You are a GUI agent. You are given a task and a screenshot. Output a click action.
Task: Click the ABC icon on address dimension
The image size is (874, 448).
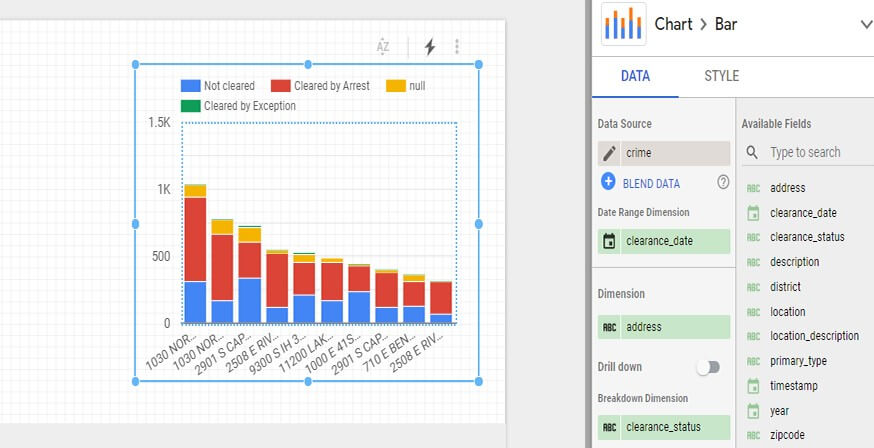pos(610,328)
